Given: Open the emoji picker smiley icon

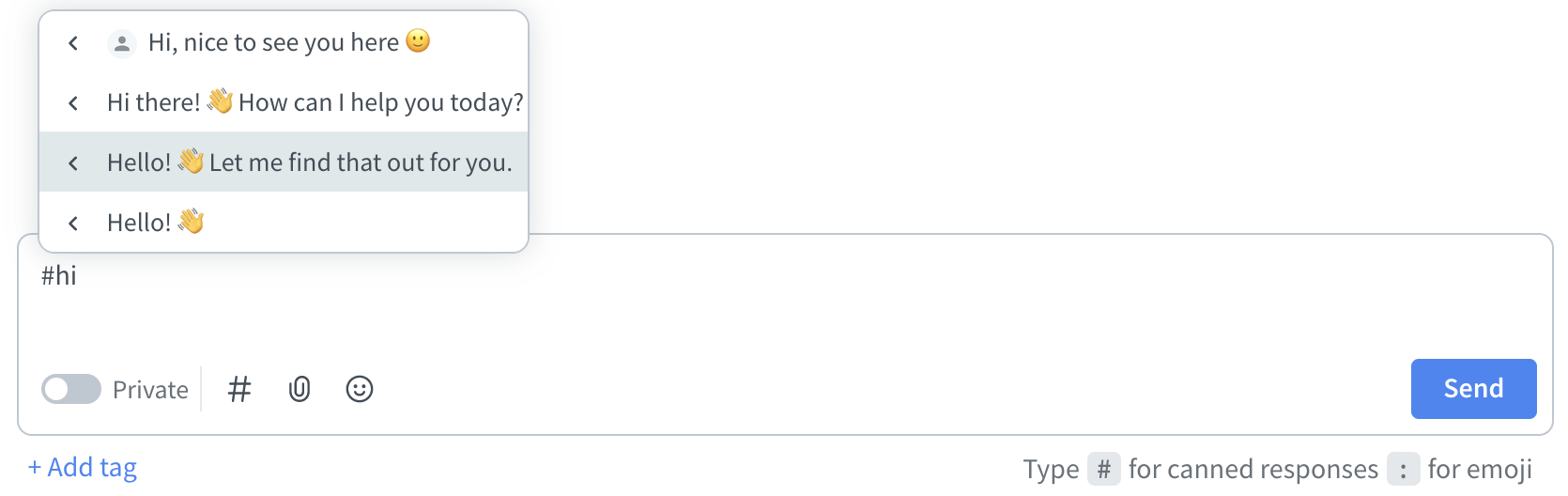Looking at the screenshot, I should (x=360, y=389).
